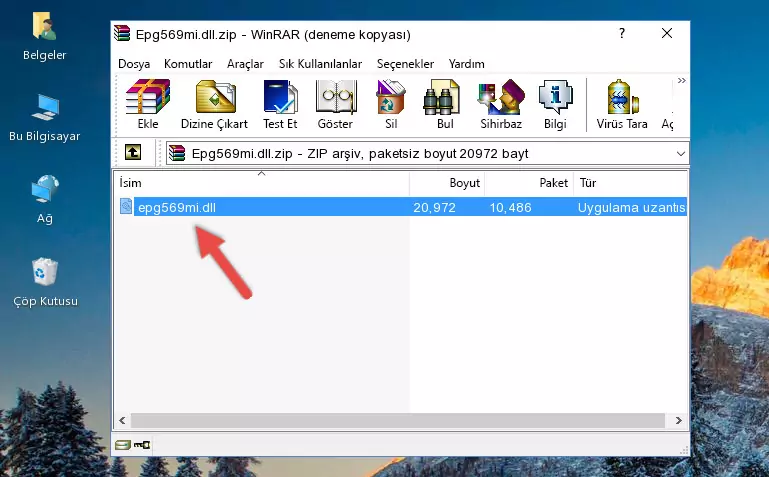Click the Uygulama uzantısı type cell

632,207
